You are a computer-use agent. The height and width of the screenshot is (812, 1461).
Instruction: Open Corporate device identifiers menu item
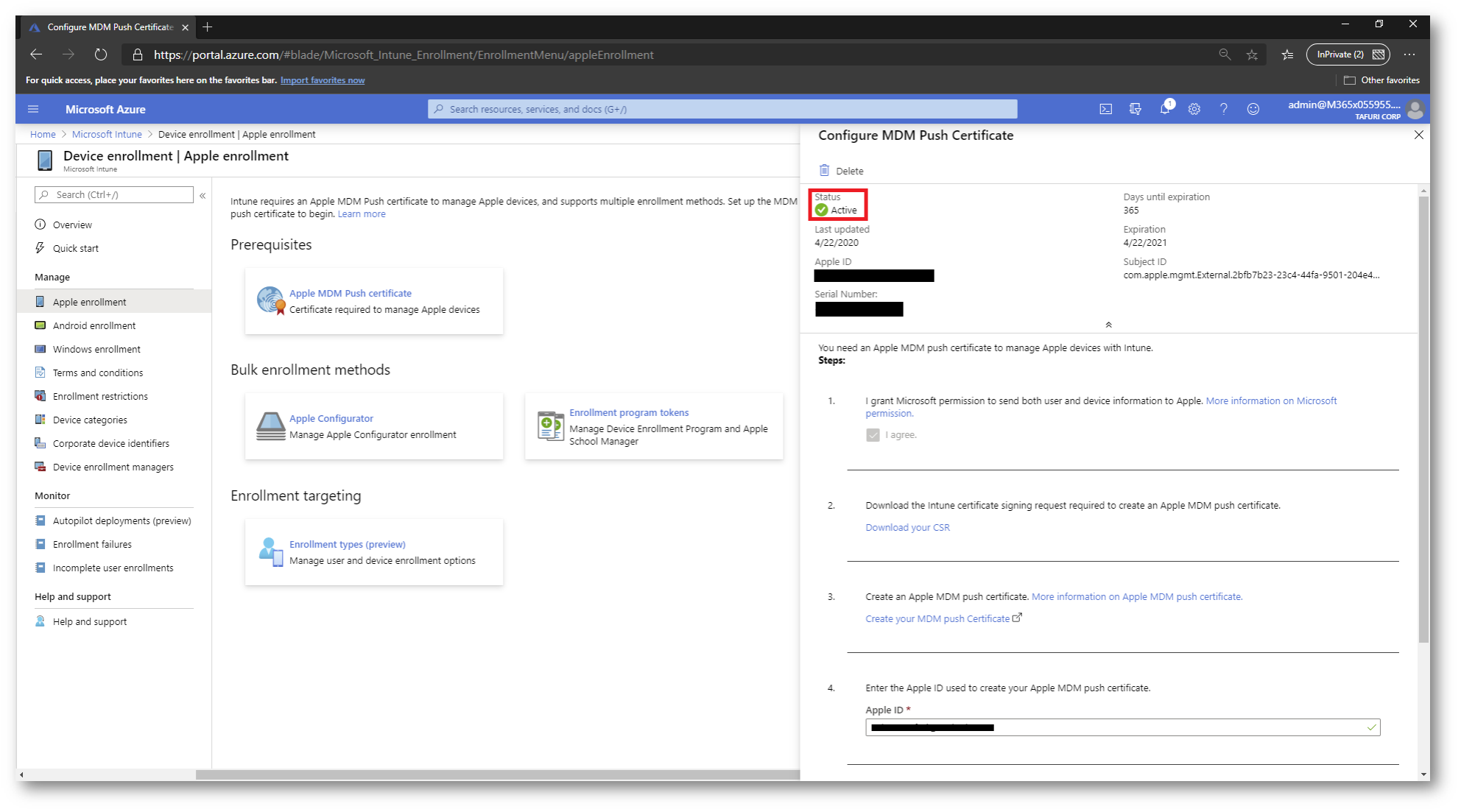click(114, 443)
